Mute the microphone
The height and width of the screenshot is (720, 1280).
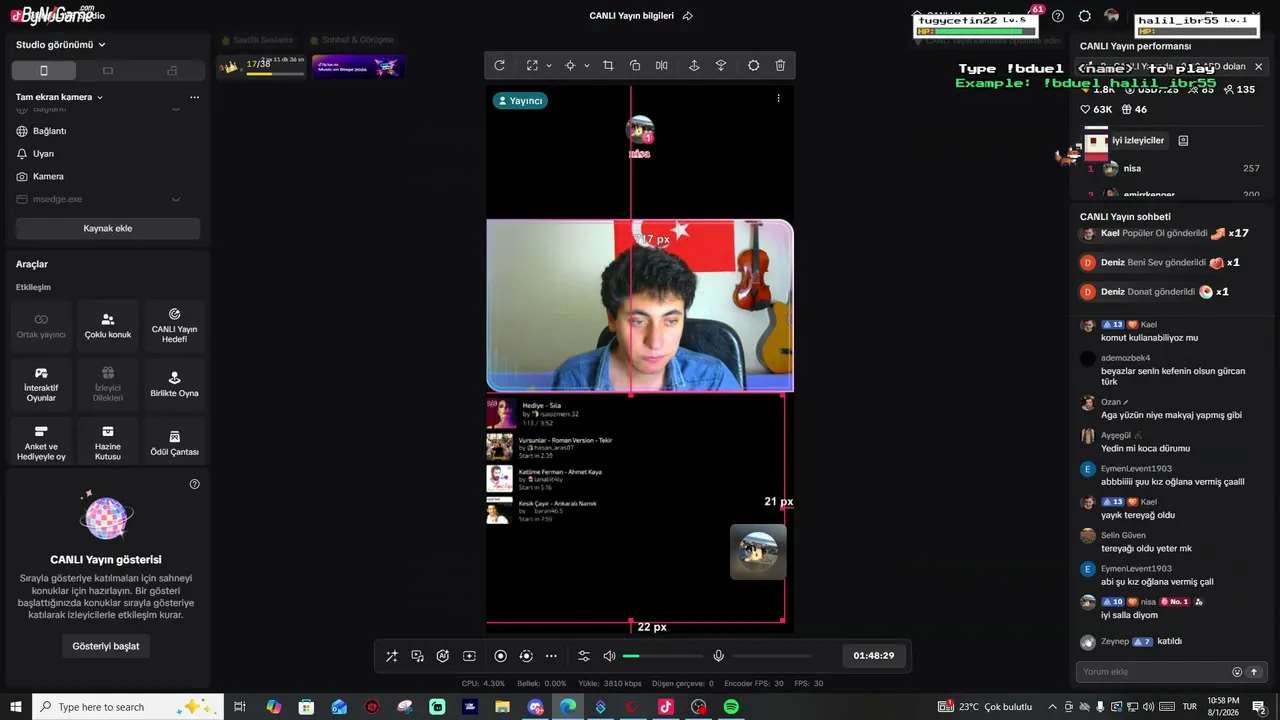pos(718,656)
